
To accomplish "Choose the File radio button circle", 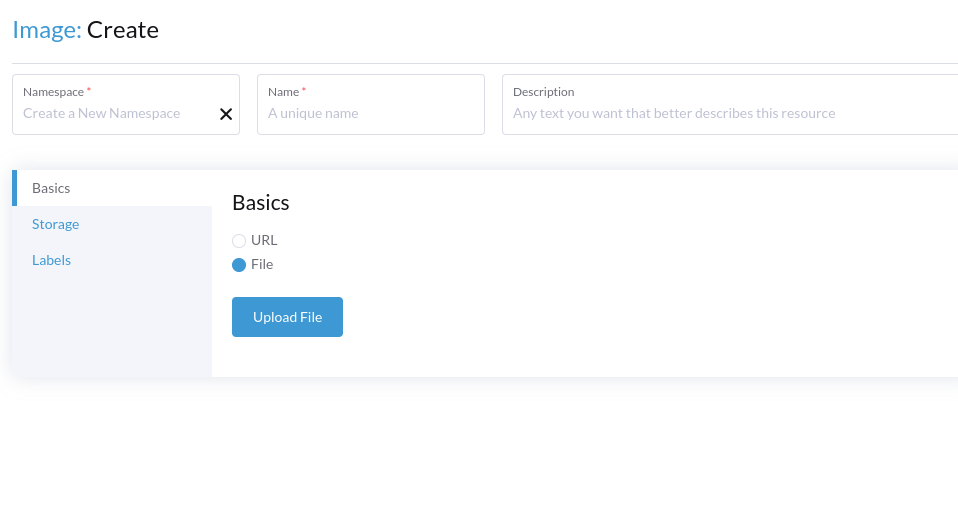I will point(239,265).
